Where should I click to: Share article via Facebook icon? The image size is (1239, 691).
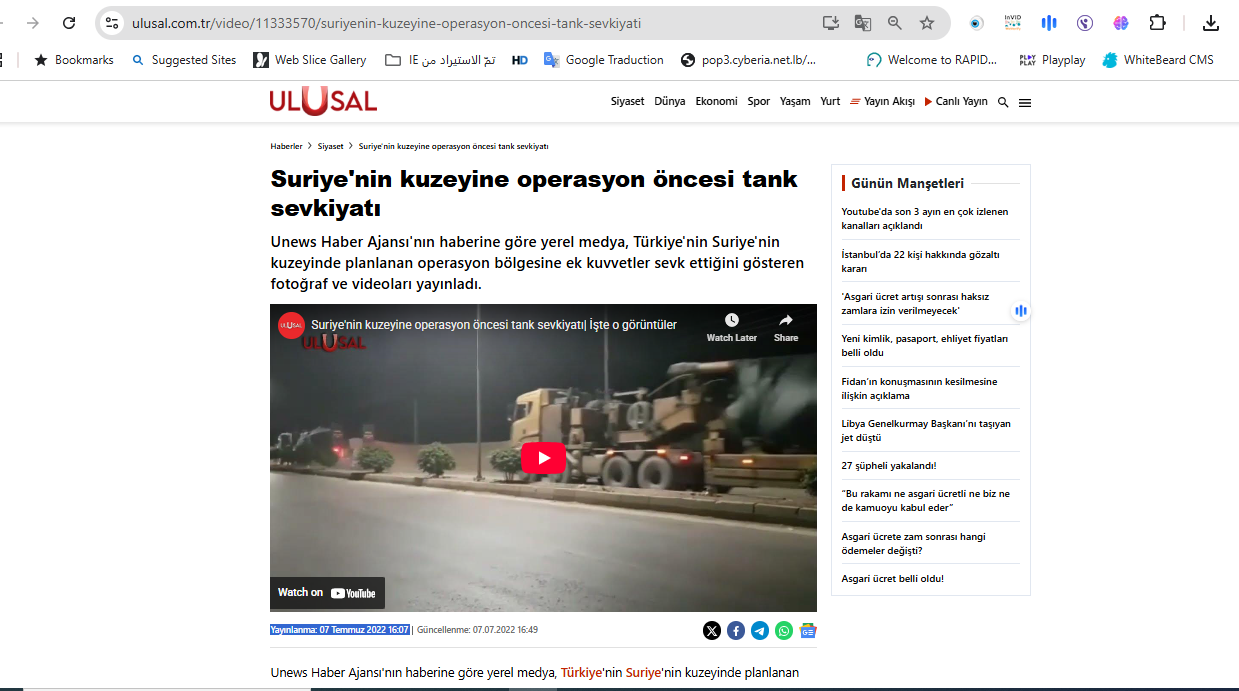pyautogui.click(x=736, y=631)
